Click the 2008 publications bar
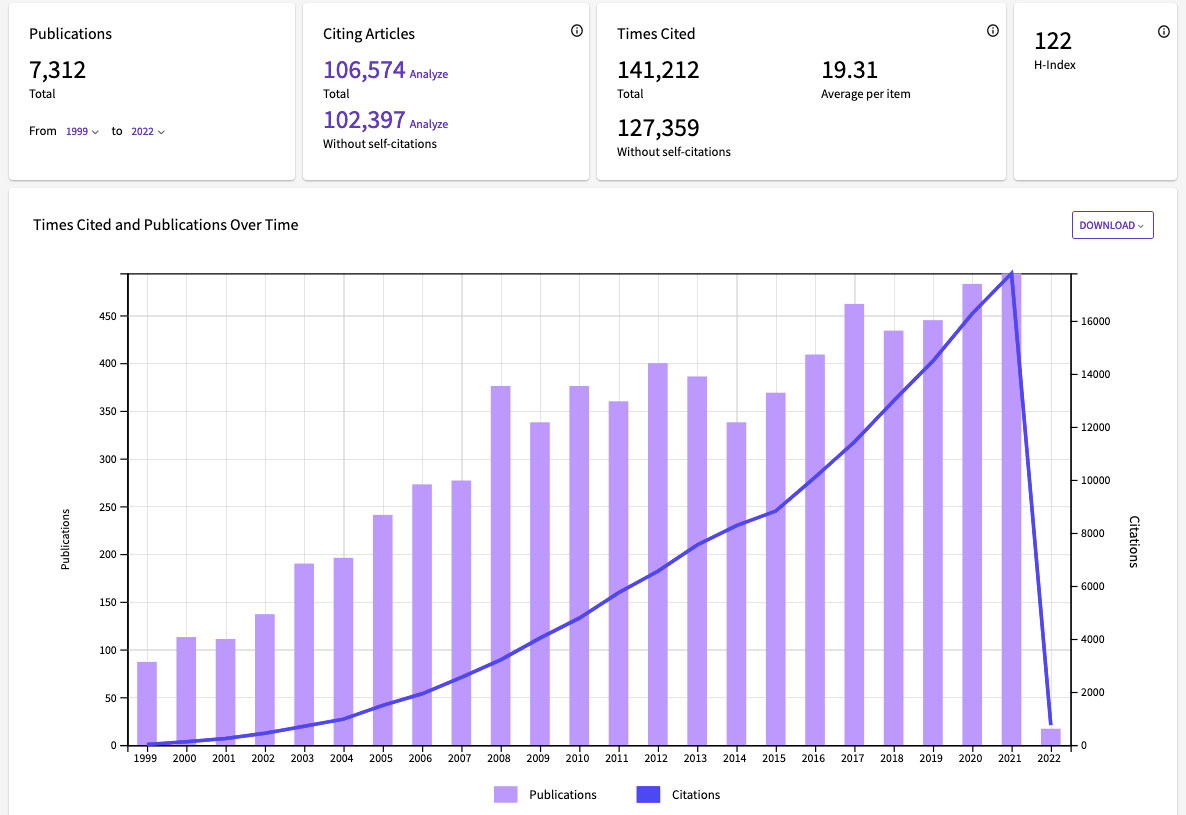This screenshot has width=1186, height=815. 501,565
